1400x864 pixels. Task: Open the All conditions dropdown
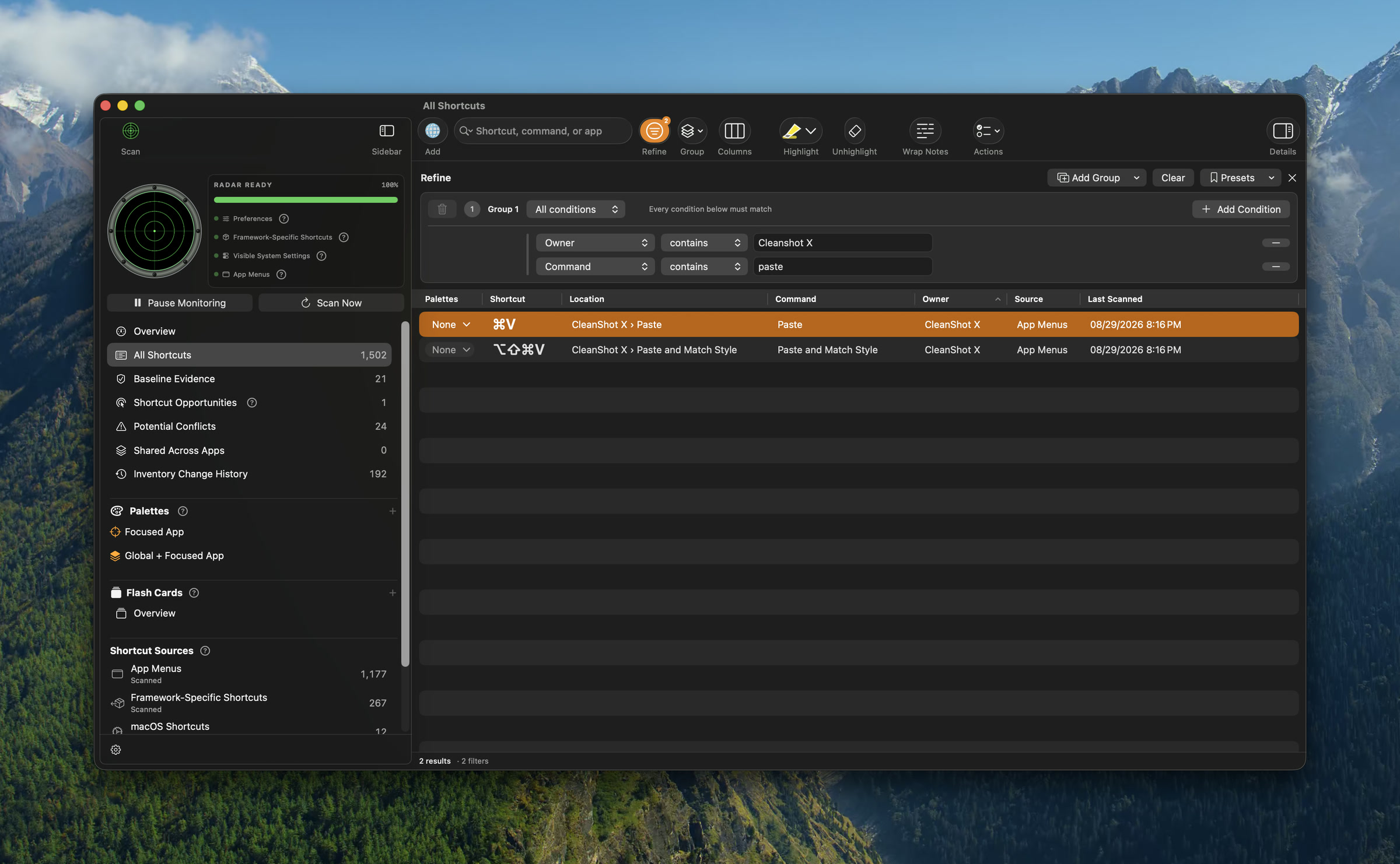click(x=576, y=209)
